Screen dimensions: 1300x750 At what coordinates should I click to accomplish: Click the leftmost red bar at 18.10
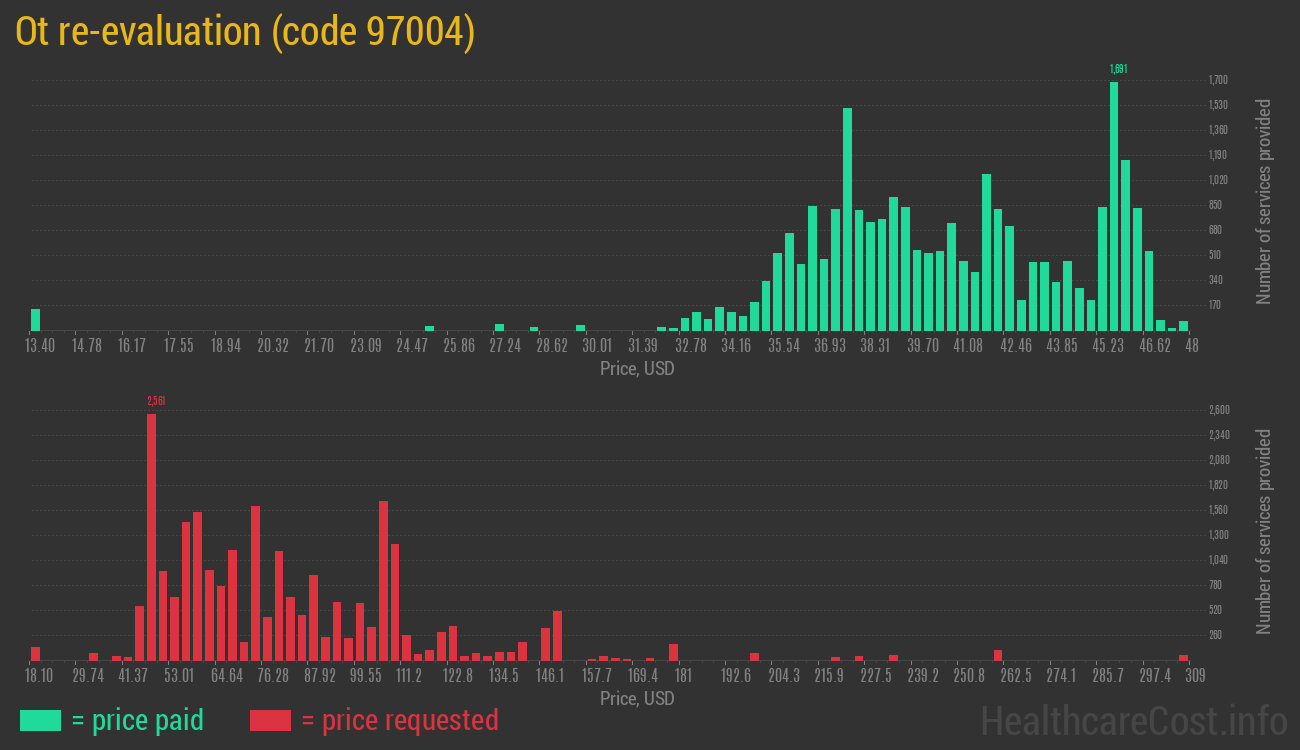tap(36, 654)
